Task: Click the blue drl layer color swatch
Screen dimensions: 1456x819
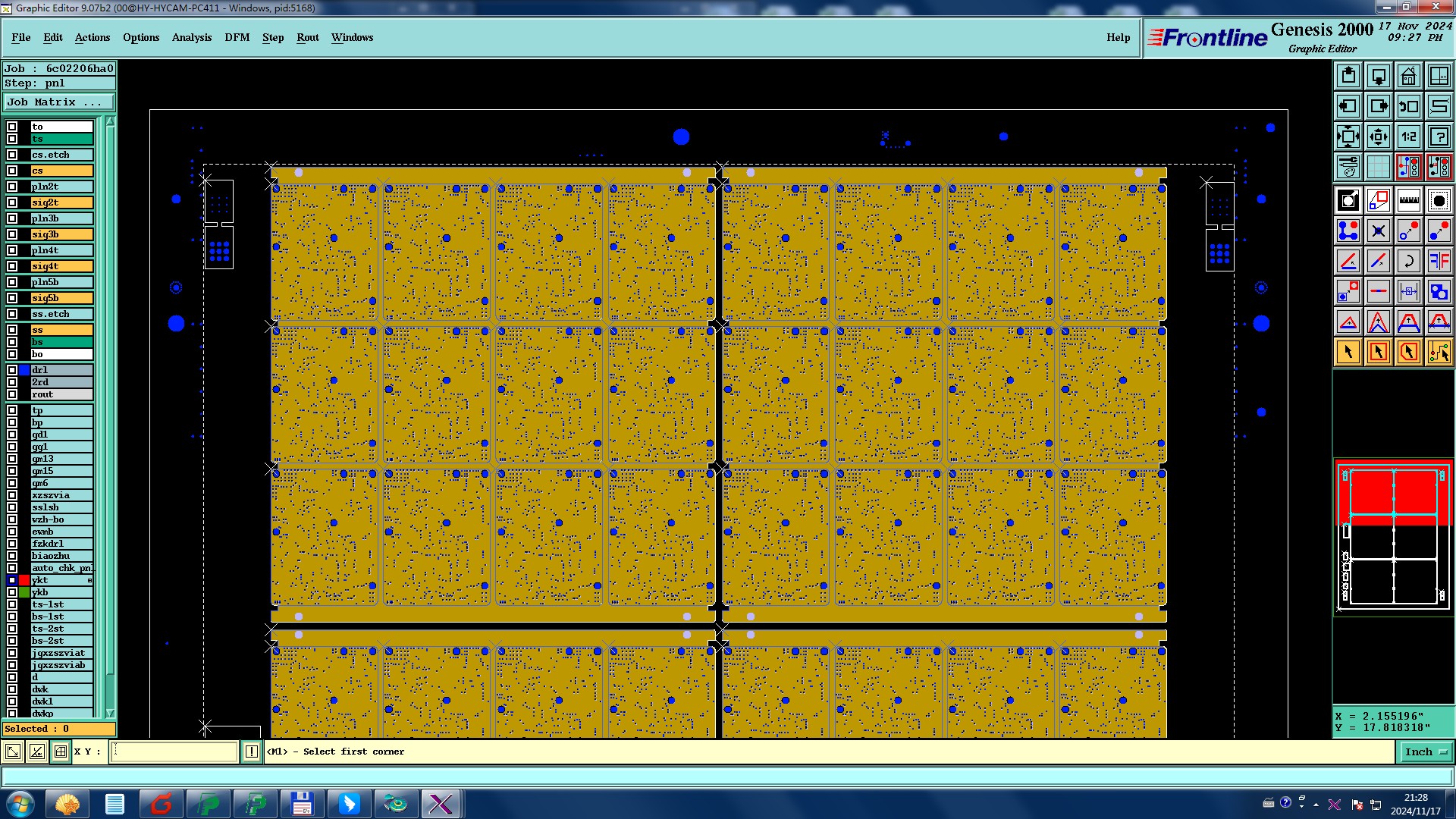Action: [x=24, y=370]
